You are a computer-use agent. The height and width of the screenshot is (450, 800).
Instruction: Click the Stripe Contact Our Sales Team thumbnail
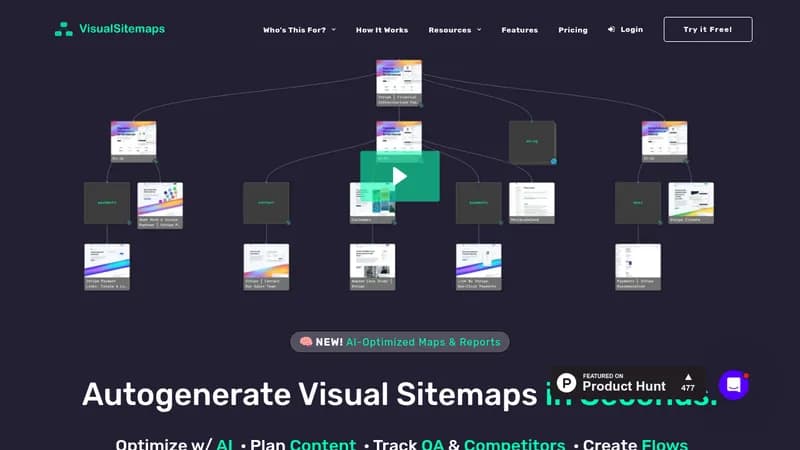266,267
